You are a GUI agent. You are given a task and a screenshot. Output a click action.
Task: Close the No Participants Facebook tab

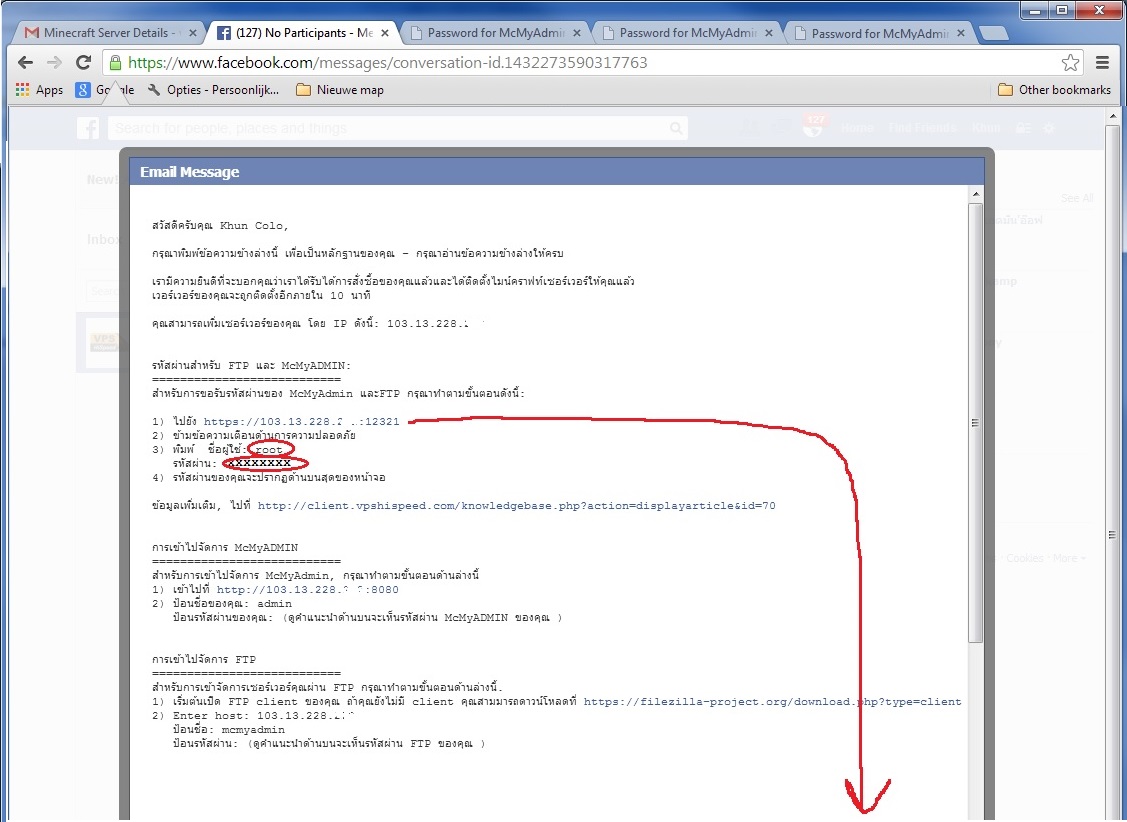385,33
